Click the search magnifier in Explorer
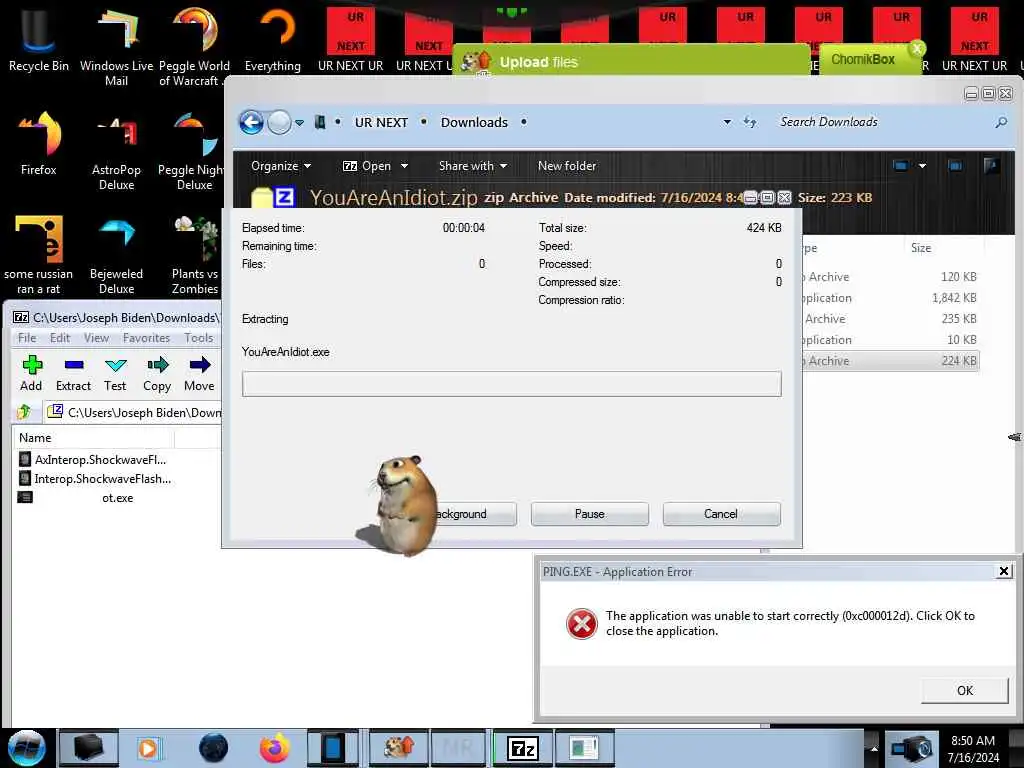The image size is (1024, 768). click(1001, 122)
